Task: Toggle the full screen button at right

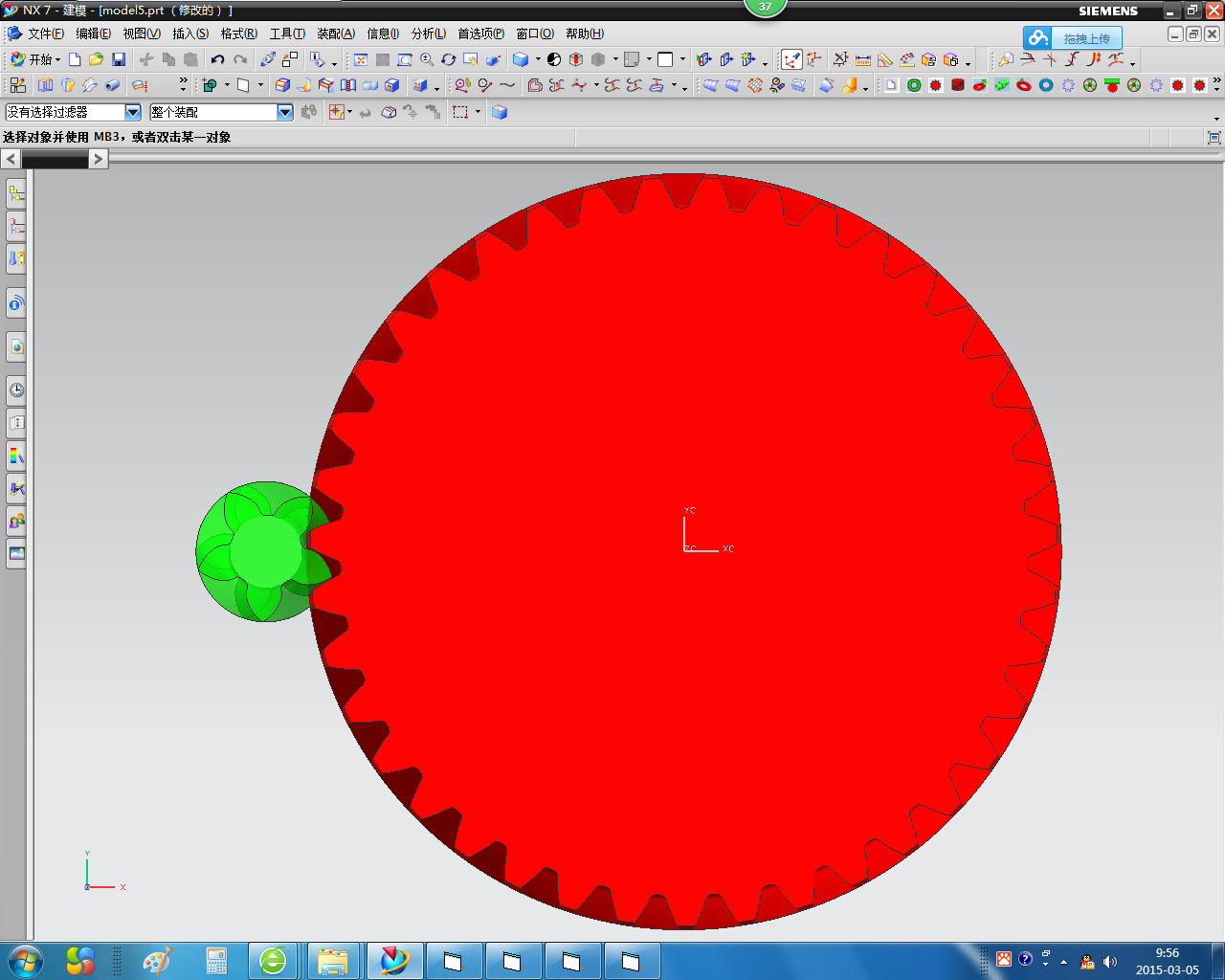Action: tap(1214, 138)
